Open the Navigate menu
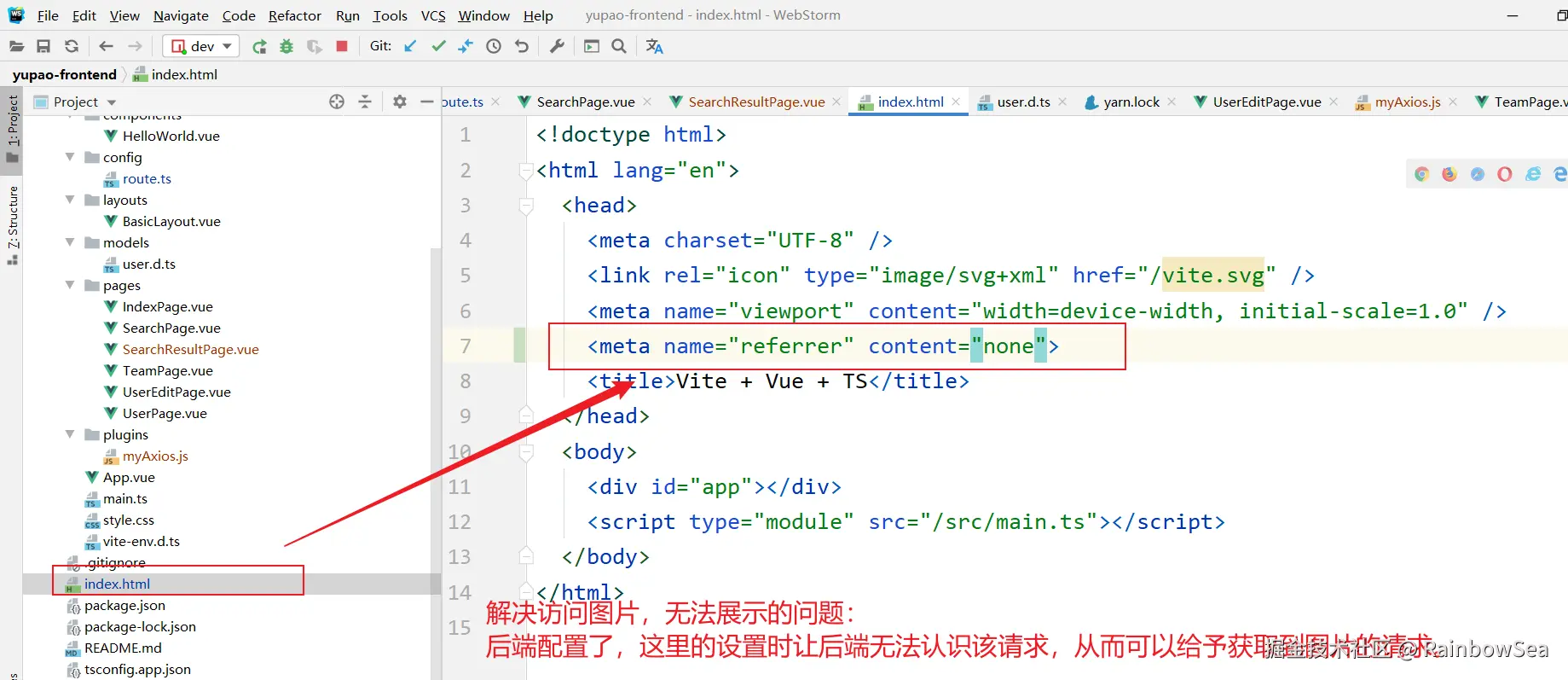1568x680 pixels. pyautogui.click(x=181, y=15)
